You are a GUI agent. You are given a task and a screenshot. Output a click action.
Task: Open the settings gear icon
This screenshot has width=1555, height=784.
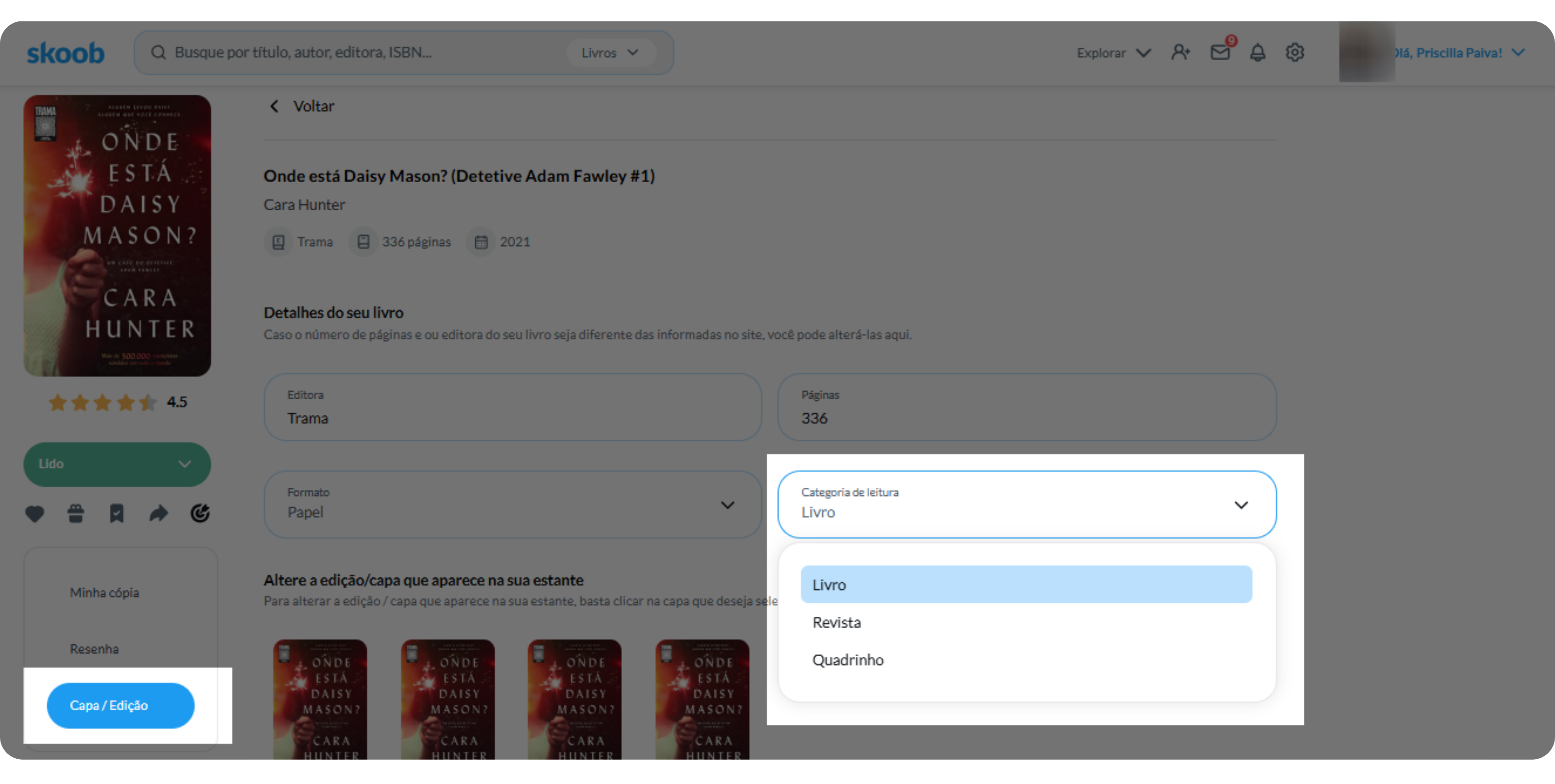(1295, 52)
